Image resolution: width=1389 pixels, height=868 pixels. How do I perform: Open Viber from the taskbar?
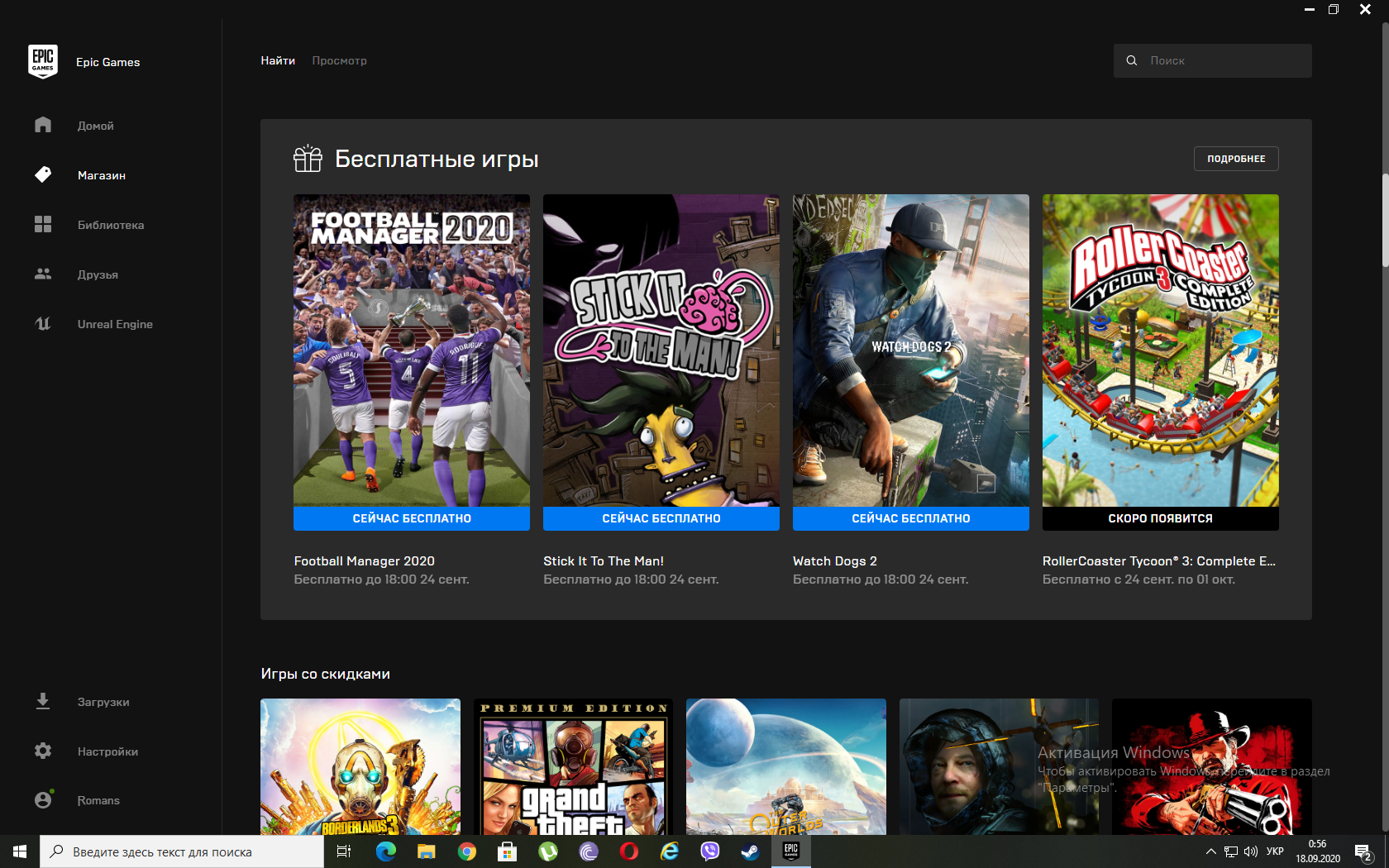click(710, 851)
